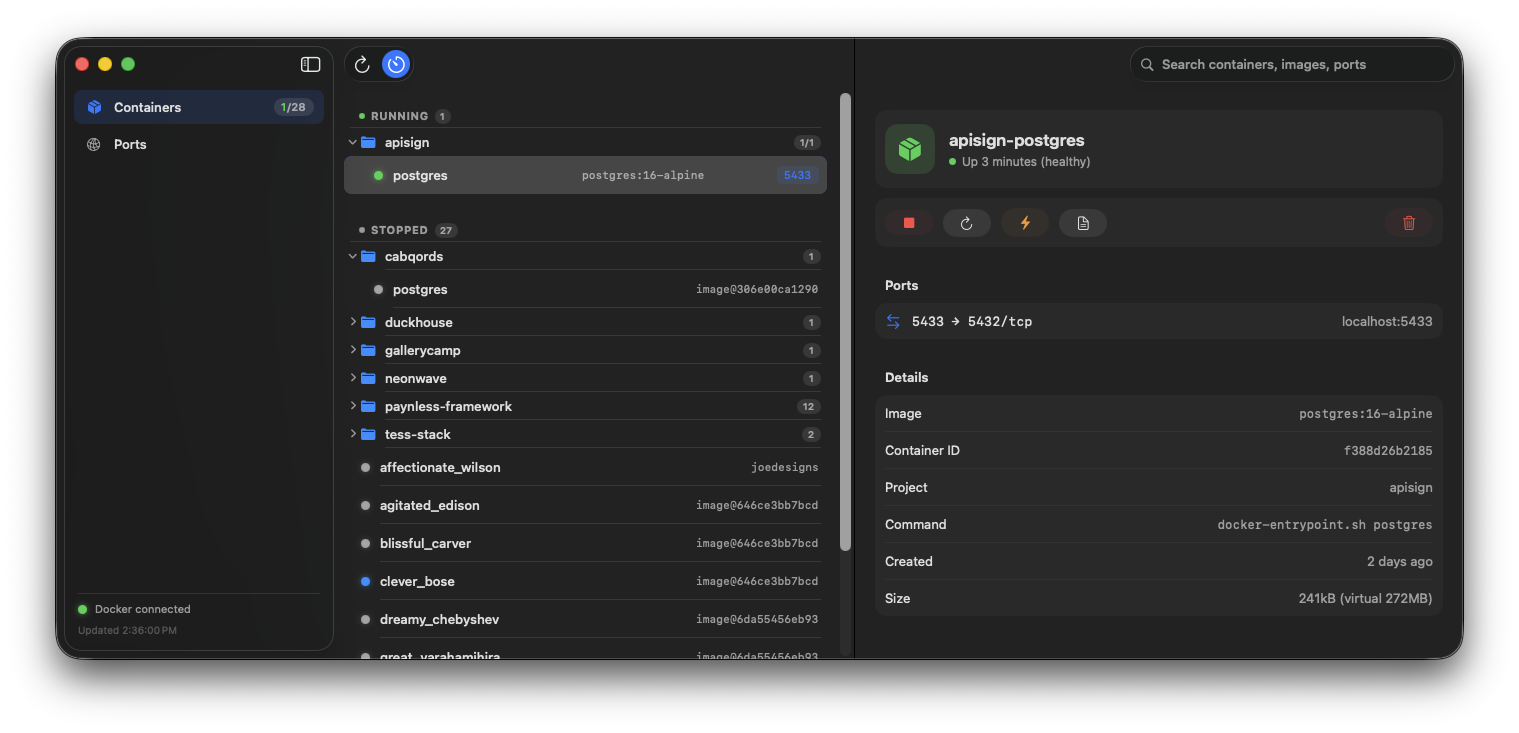Open the container logs document icon

(1083, 223)
